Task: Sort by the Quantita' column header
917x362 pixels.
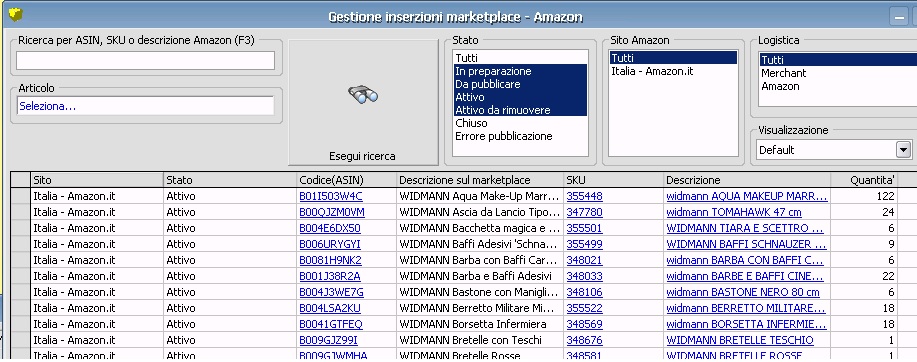Action: (864, 180)
